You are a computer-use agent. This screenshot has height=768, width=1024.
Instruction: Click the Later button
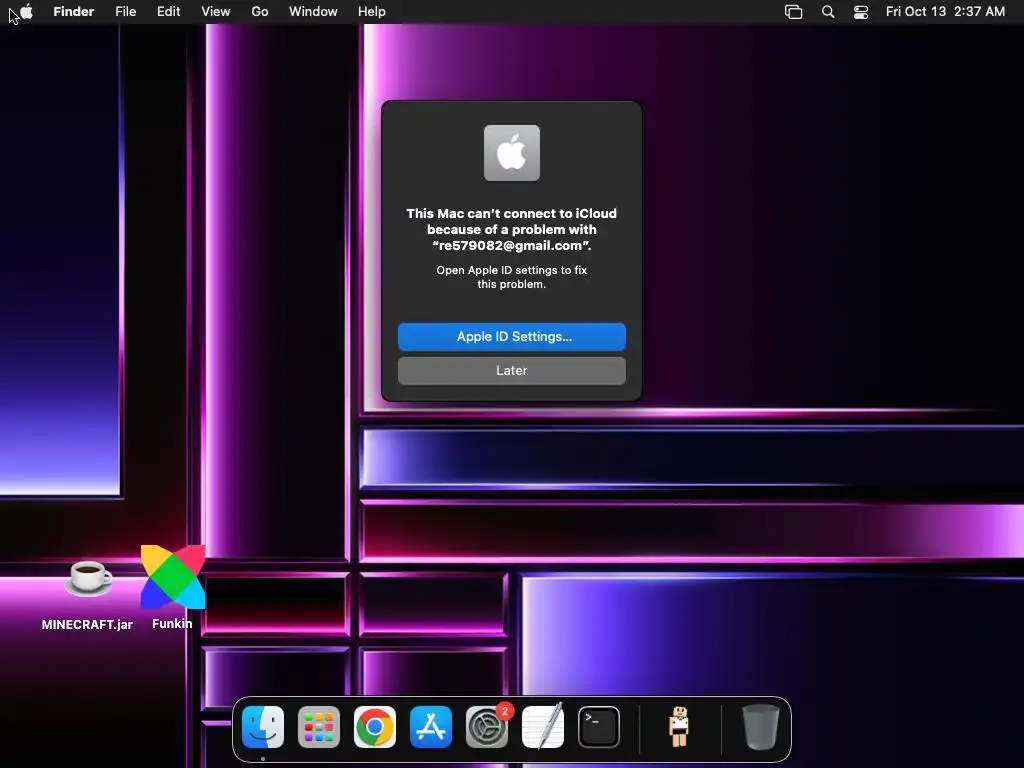tap(511, 370)
